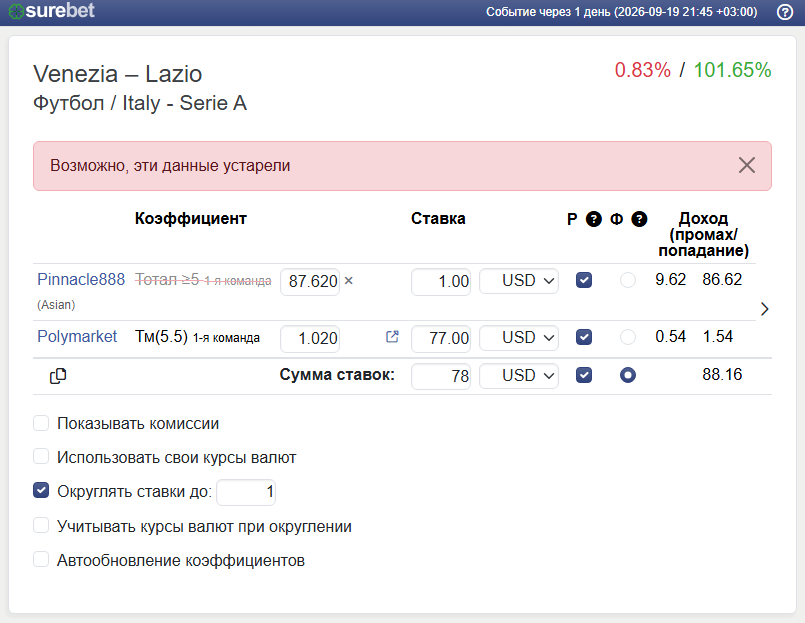The image size is (805, 623).
Task: Open Pinnacle888 row currency dropdown
Action: [519, 281]
